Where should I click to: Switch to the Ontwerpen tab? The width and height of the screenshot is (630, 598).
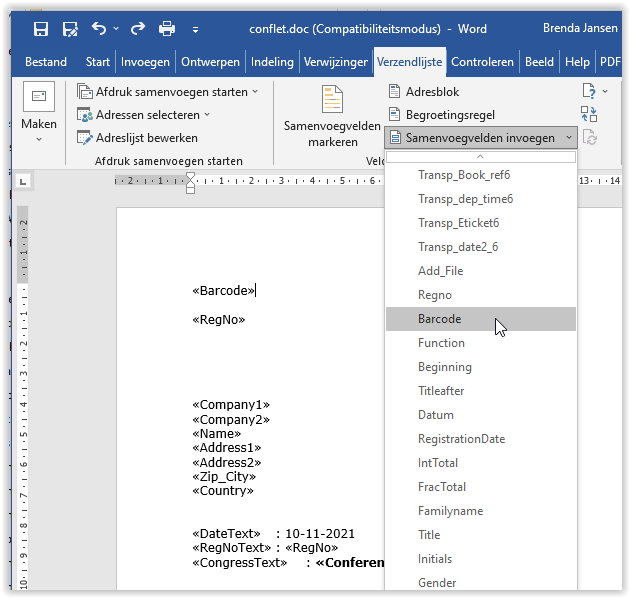(210, 62)
